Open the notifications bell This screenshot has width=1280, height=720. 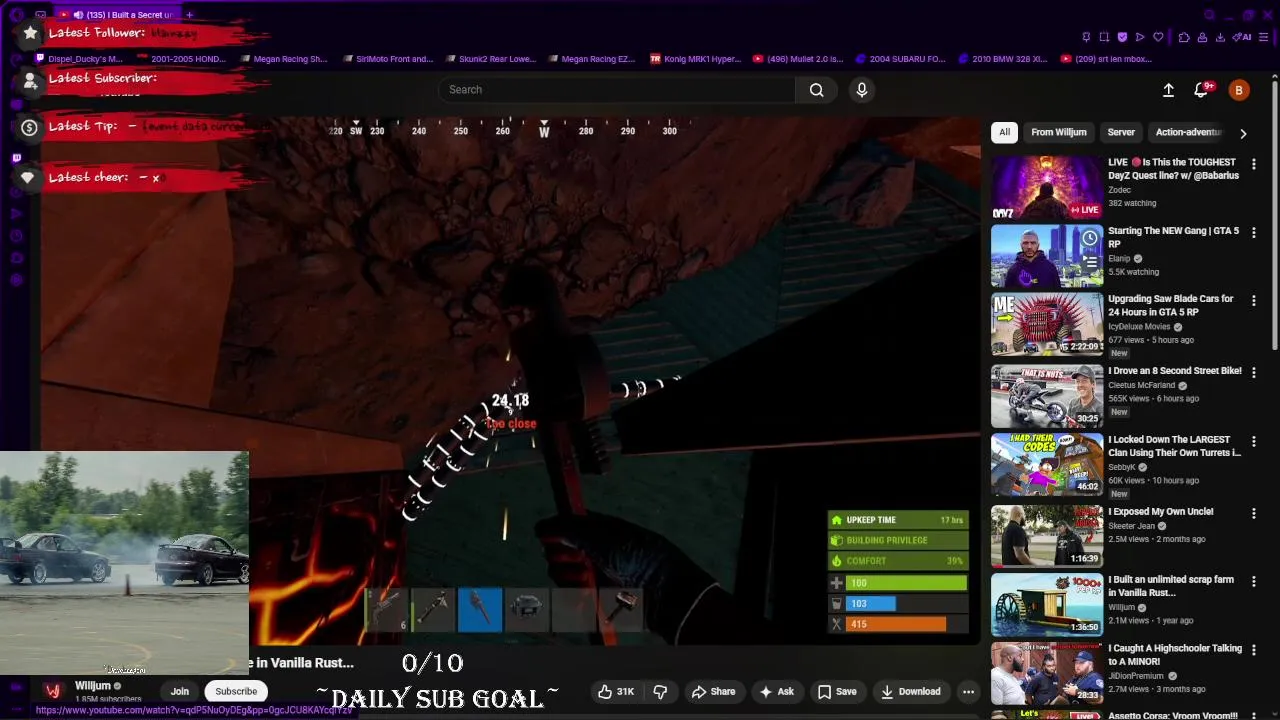click(1202, 90)
